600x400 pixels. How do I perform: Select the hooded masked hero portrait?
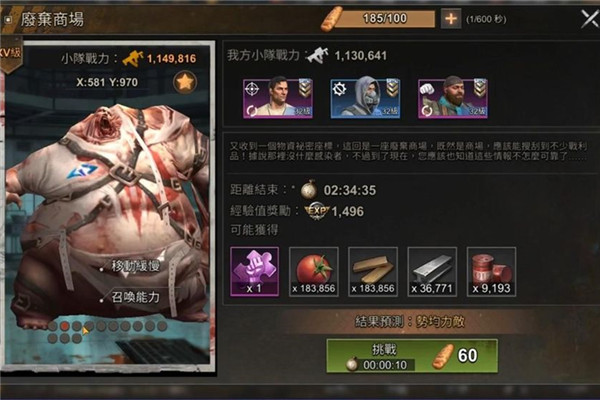[365, 98]
